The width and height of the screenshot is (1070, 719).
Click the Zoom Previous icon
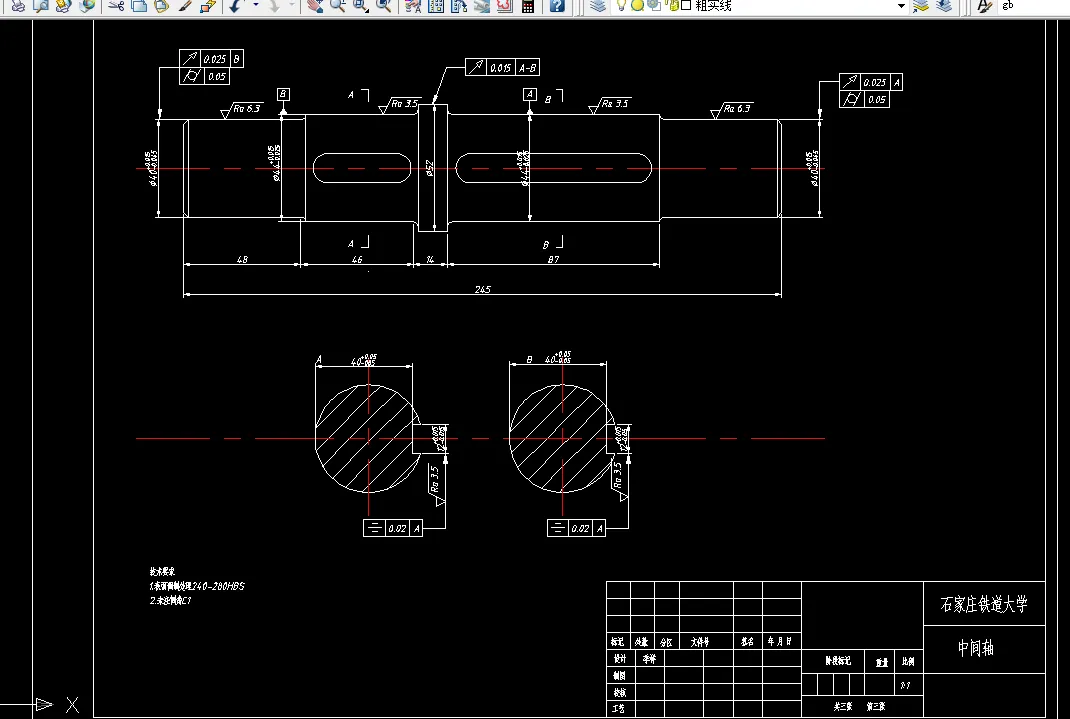[384, 5]
